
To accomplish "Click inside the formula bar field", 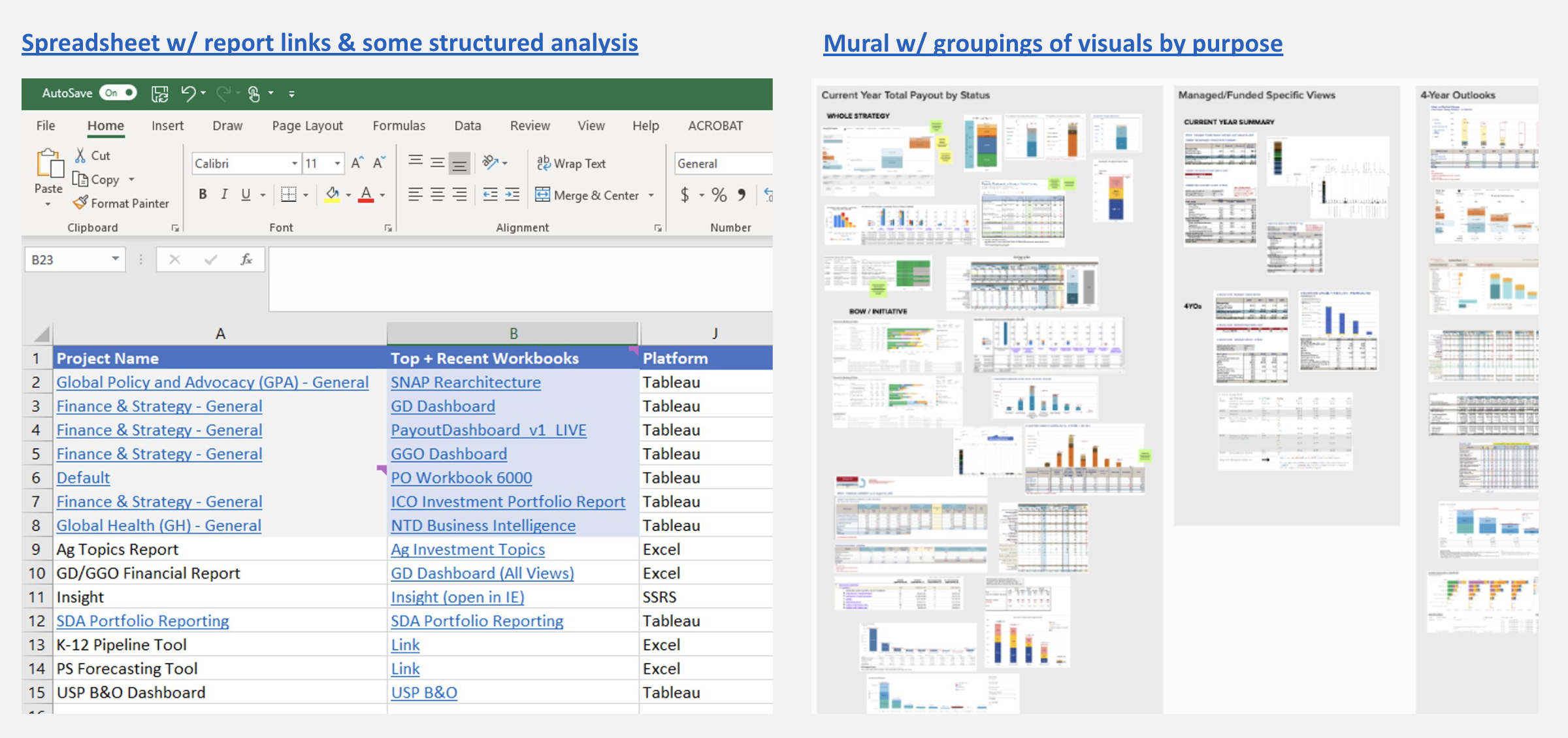I will tap(519, 278).
